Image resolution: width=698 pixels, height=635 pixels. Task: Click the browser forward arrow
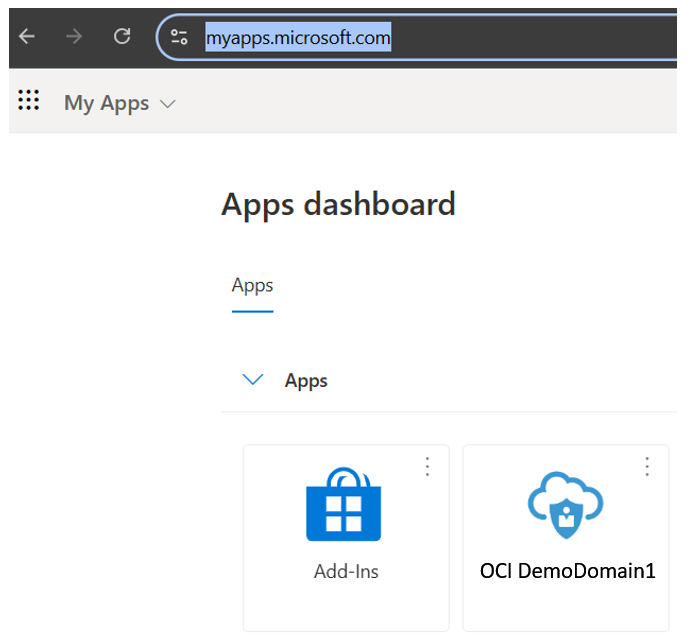pyautogui.click(x=74, y=37)
